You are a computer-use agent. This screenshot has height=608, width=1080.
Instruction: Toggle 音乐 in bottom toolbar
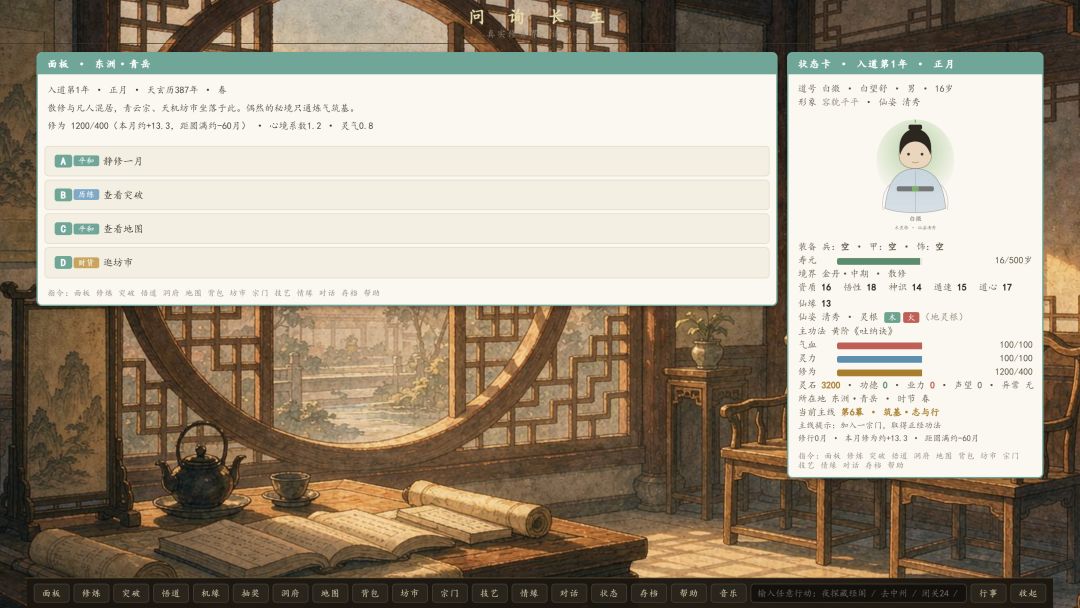click(728, 593)
